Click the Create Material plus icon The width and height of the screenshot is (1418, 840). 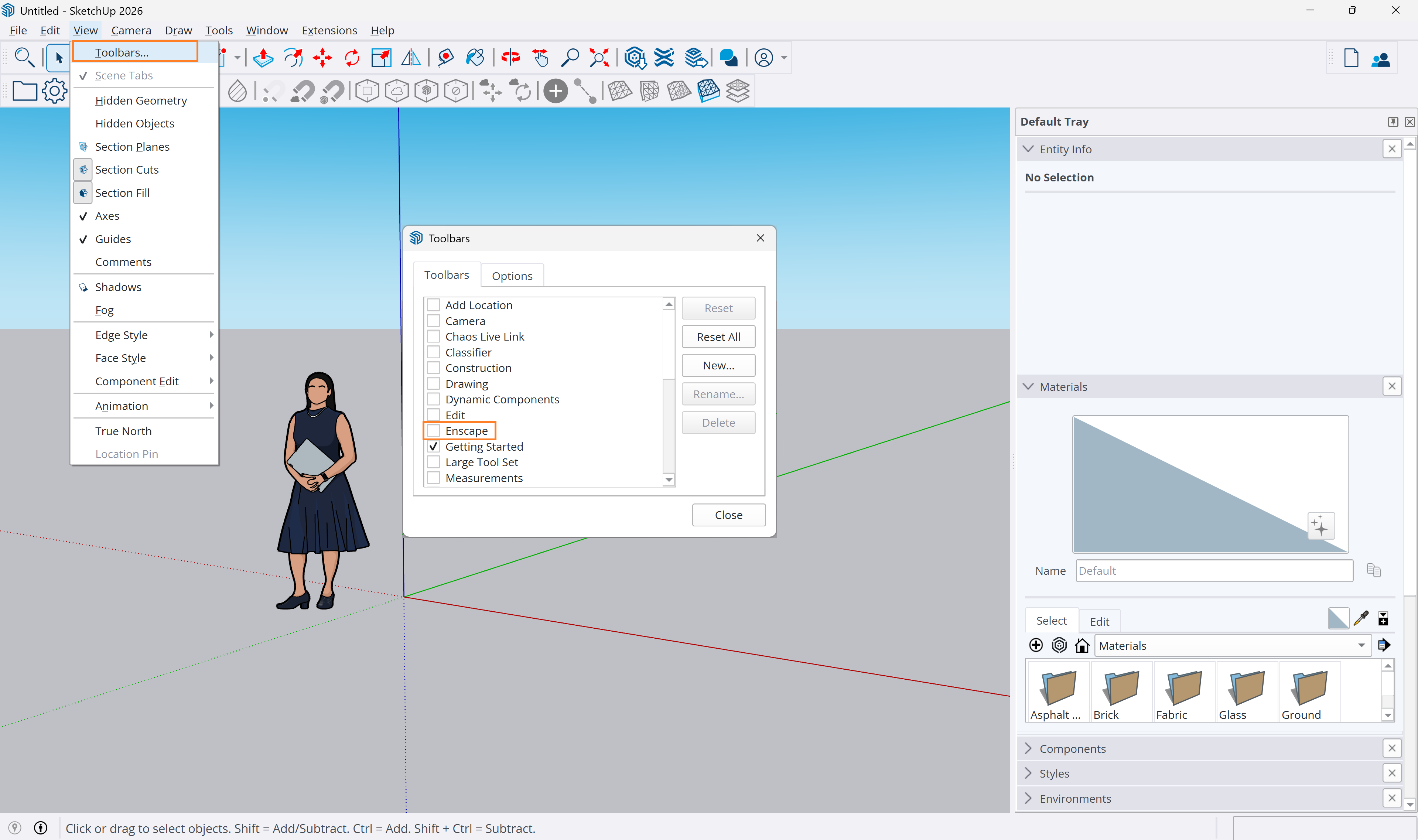1036,645
